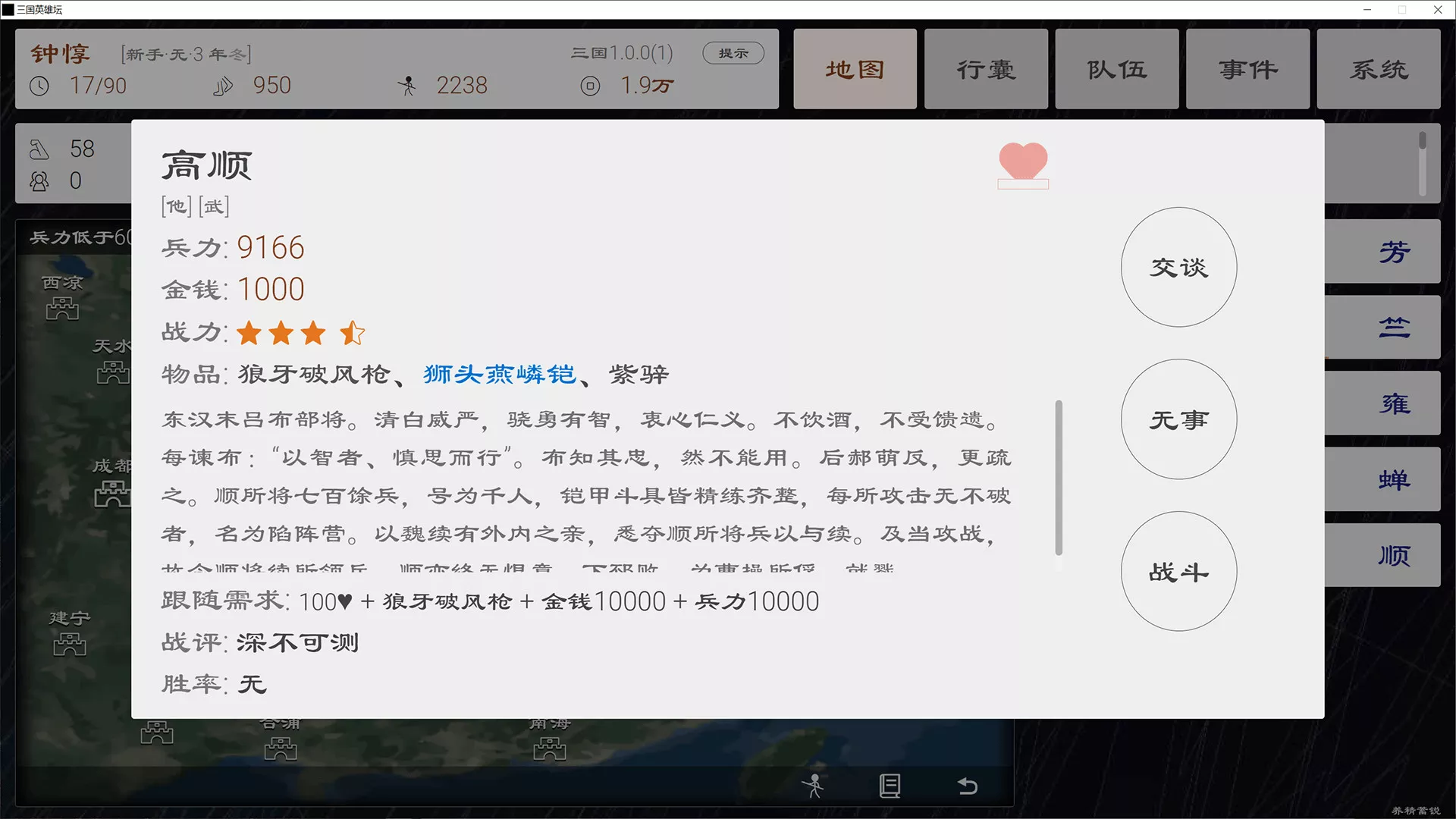Click the icon beside 950 value
Viewport: 1456px width, 819px height.
tap(223, 86)
